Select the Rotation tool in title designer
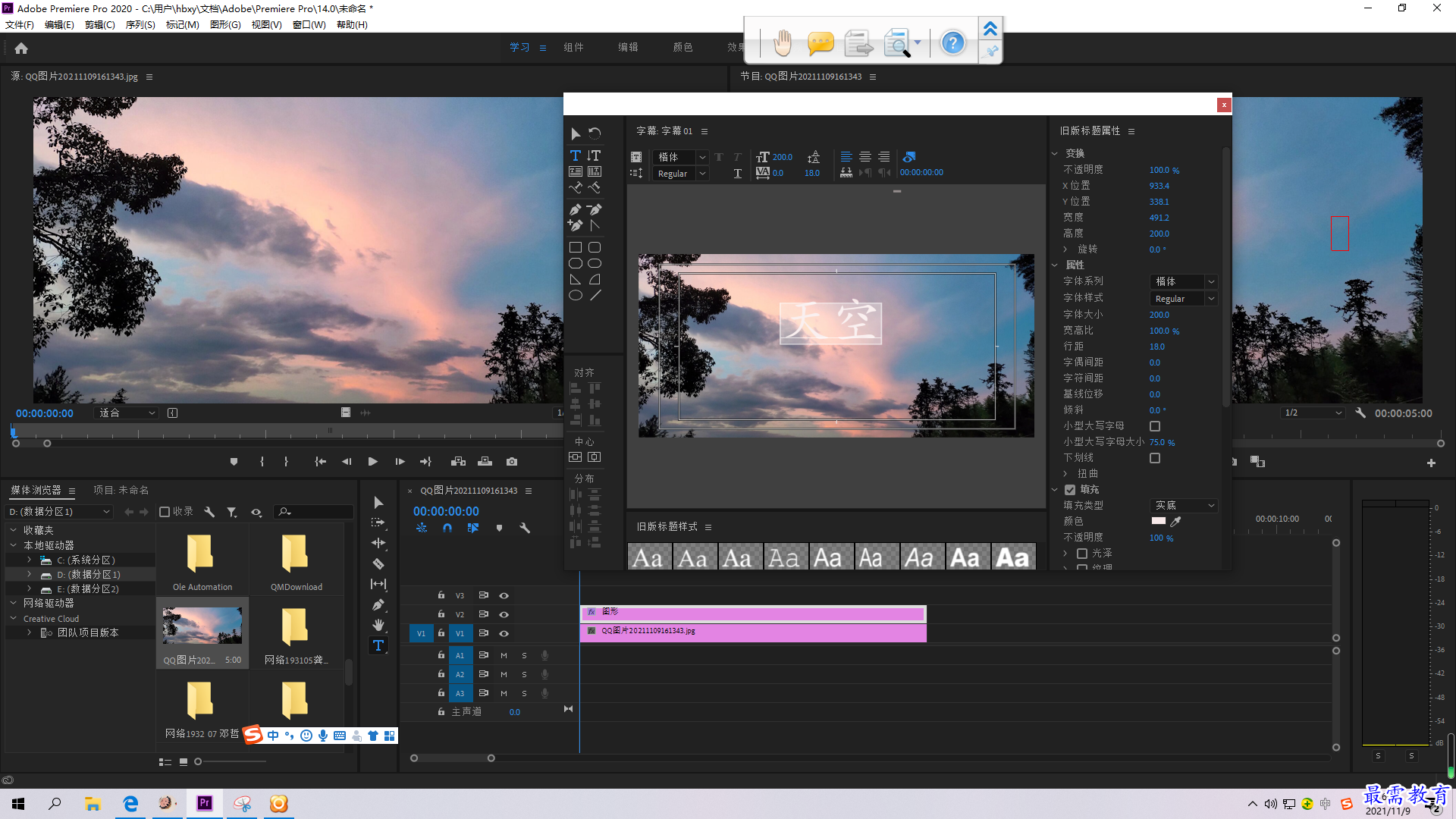 [595, 133]
